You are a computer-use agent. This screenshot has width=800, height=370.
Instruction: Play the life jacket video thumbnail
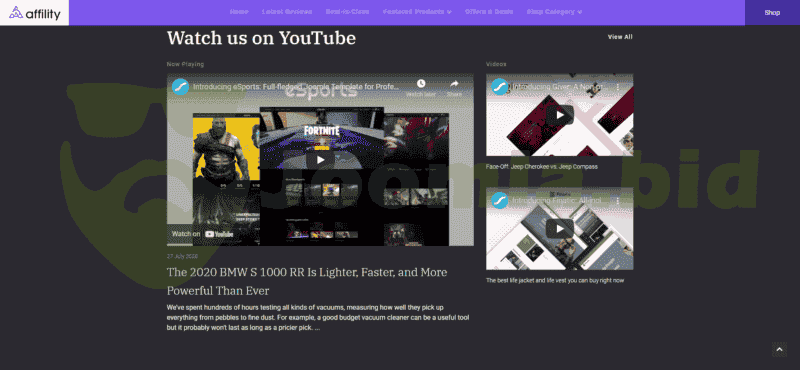[560, 229]
